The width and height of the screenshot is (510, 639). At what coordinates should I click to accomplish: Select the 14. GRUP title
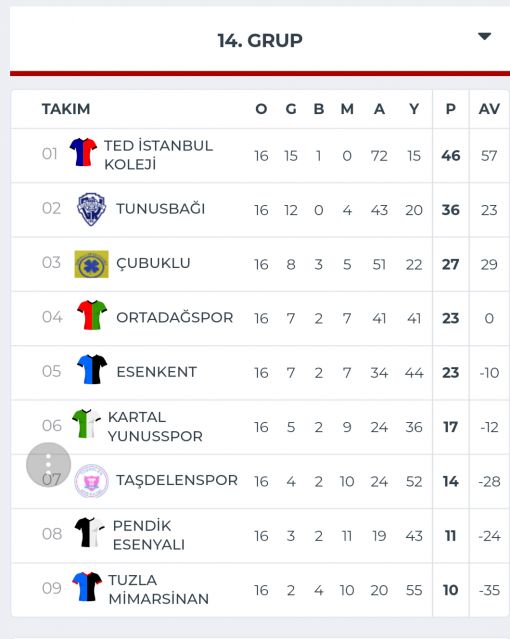(x=260, y=40)
